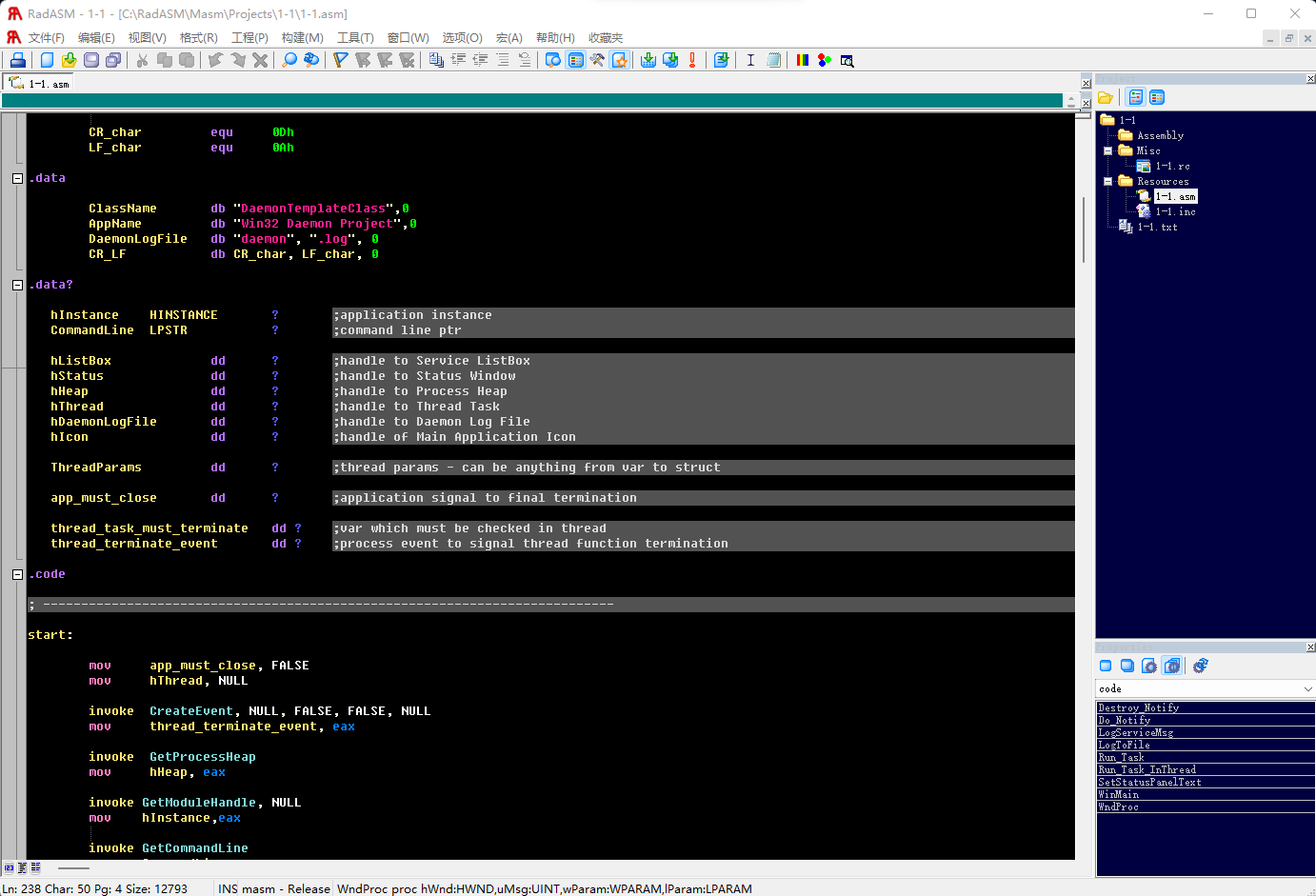Viewport: 1316px width, 896px height.
Task: Select 1-1.txt in the project tree
Action: pyautogui.click(x=1157, y=227)
